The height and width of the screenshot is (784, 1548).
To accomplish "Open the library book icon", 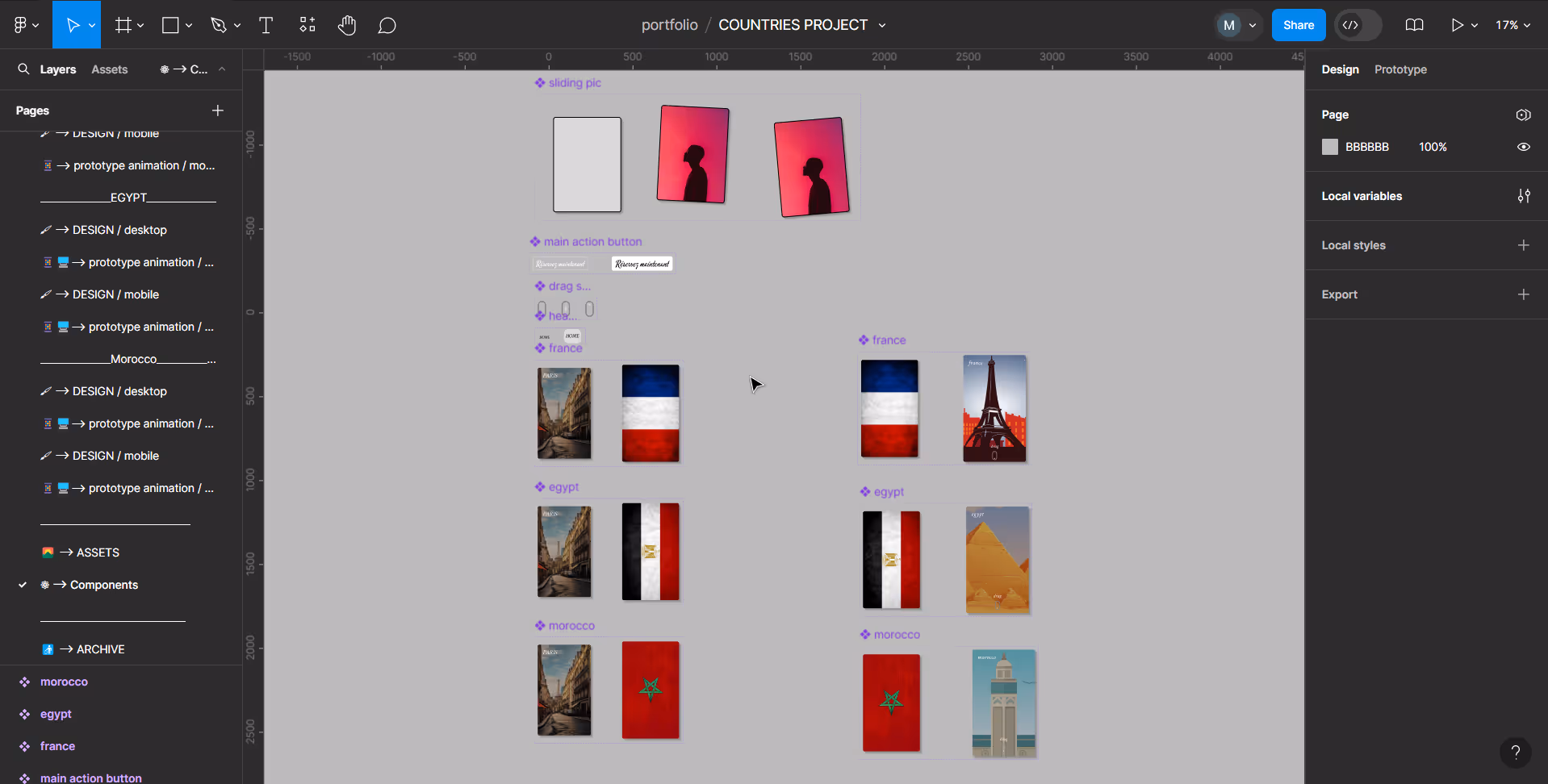I will 1414,25.
